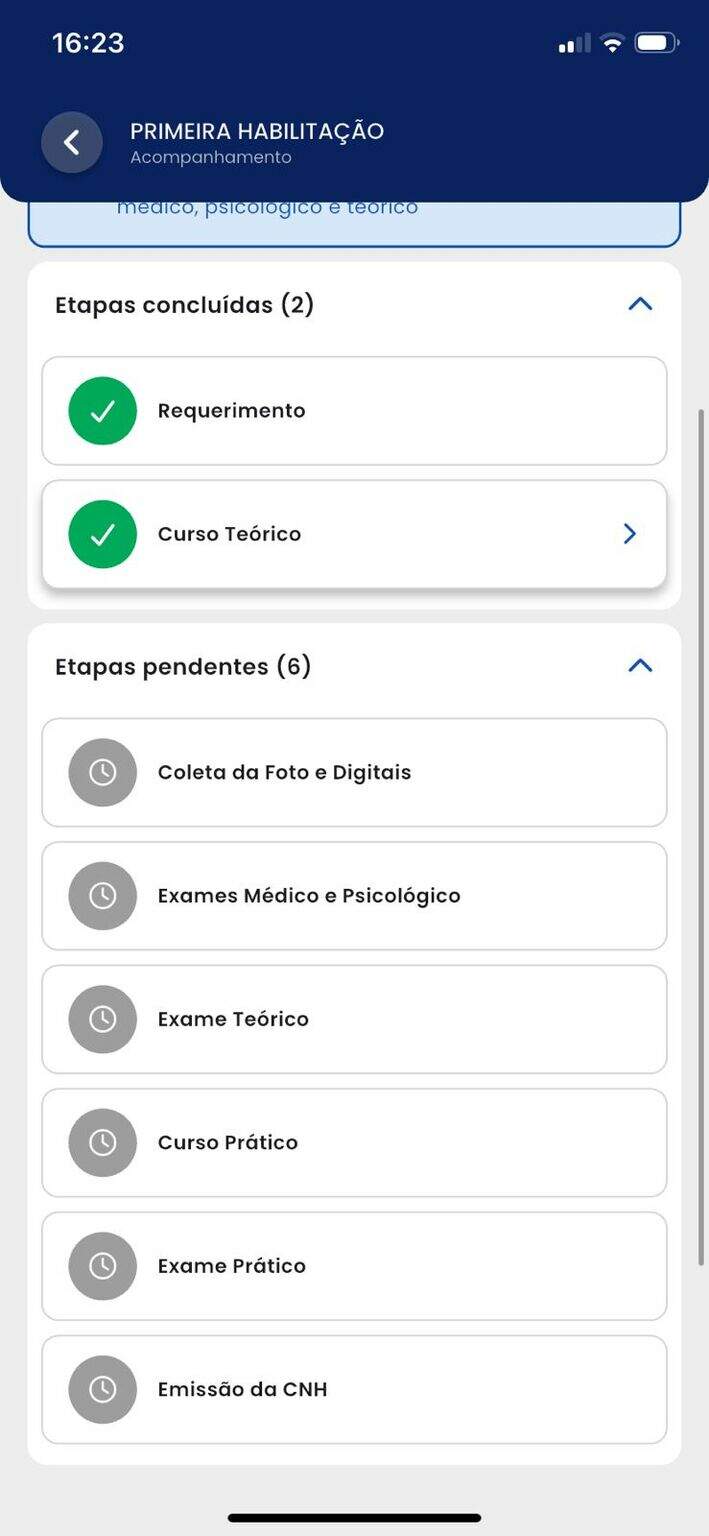Click the Etapas pendentes (6) header text
Image resolution: width=709 pixels, height=1536 pixels.
183,666
